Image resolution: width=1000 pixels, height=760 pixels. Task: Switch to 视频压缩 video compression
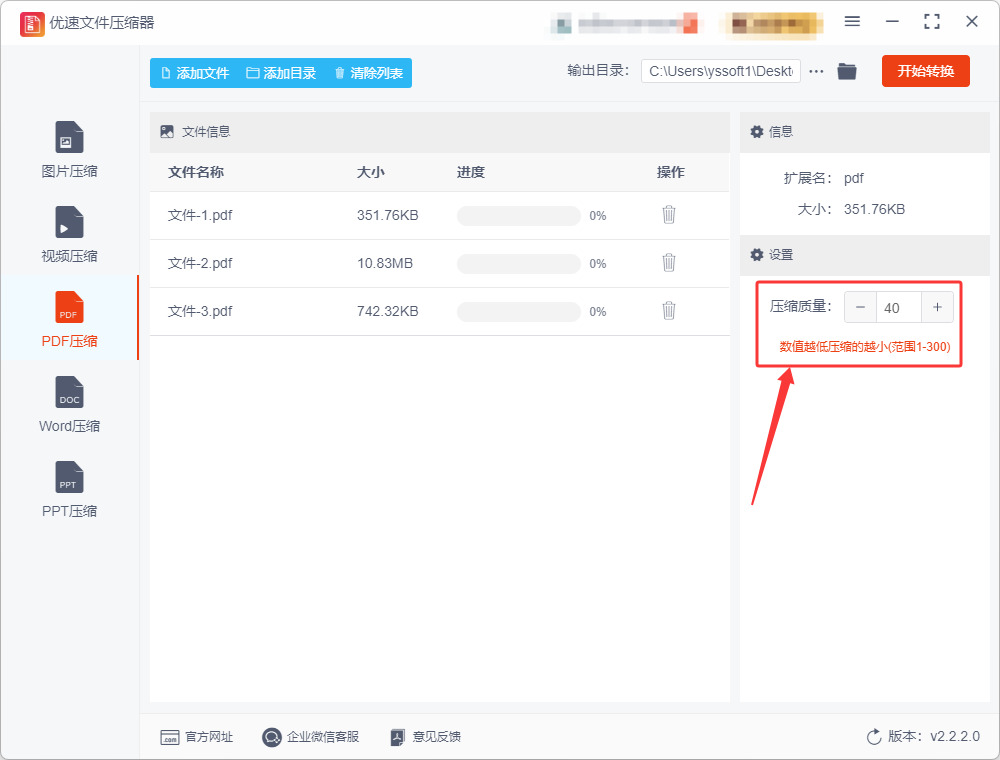(x=69, y=234)
